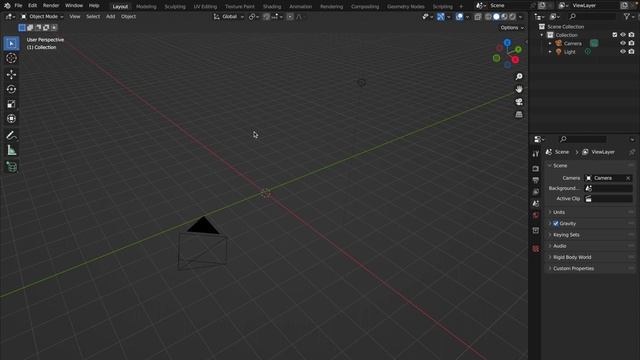The image size is (640, 360).
Task: Open the File menu
Action: pos(18,6)
